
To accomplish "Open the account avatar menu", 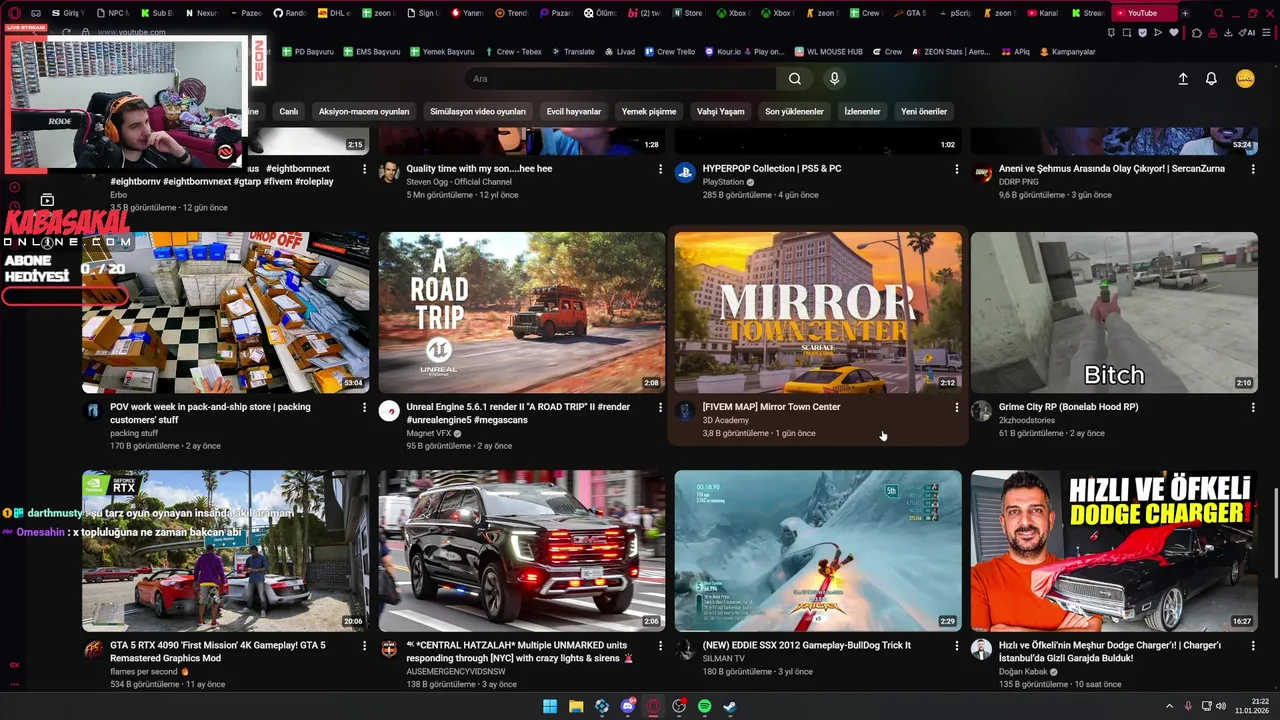I will tap(1245, 79).
